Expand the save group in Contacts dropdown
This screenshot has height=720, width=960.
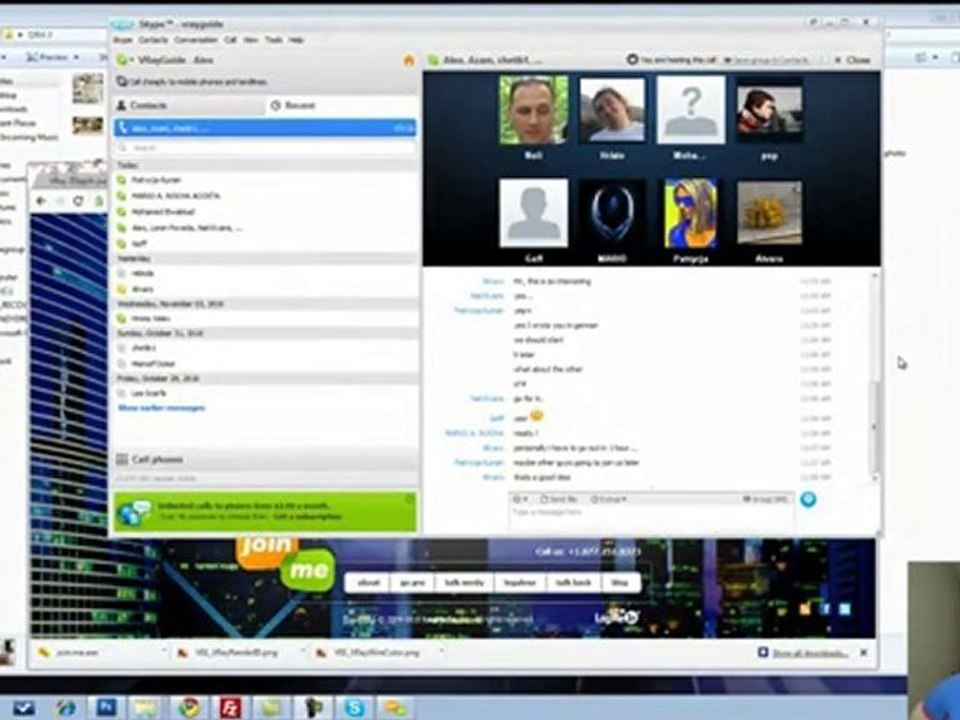click(x=769, y=60)
